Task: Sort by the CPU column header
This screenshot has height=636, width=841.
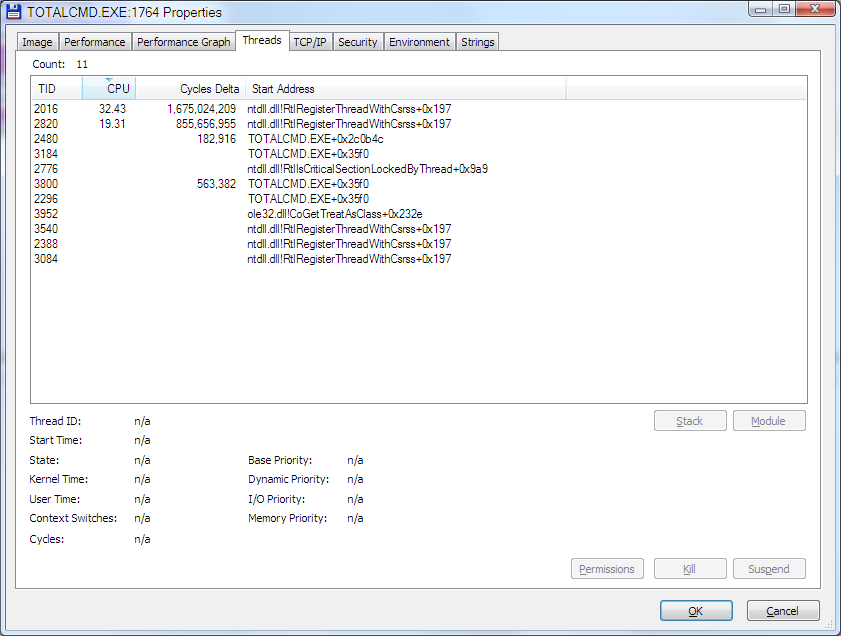Action: 109,88
